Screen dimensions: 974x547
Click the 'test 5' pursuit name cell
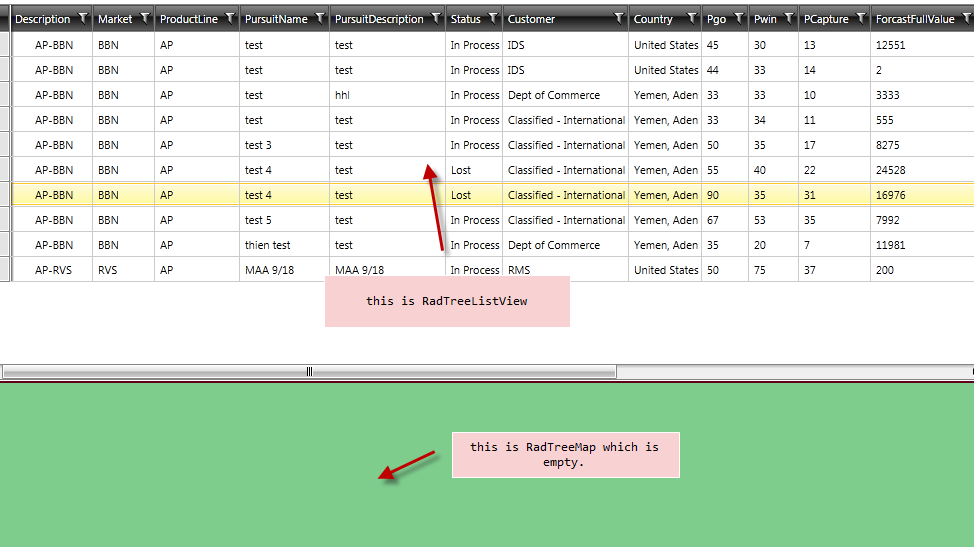[x=258, y=220]
